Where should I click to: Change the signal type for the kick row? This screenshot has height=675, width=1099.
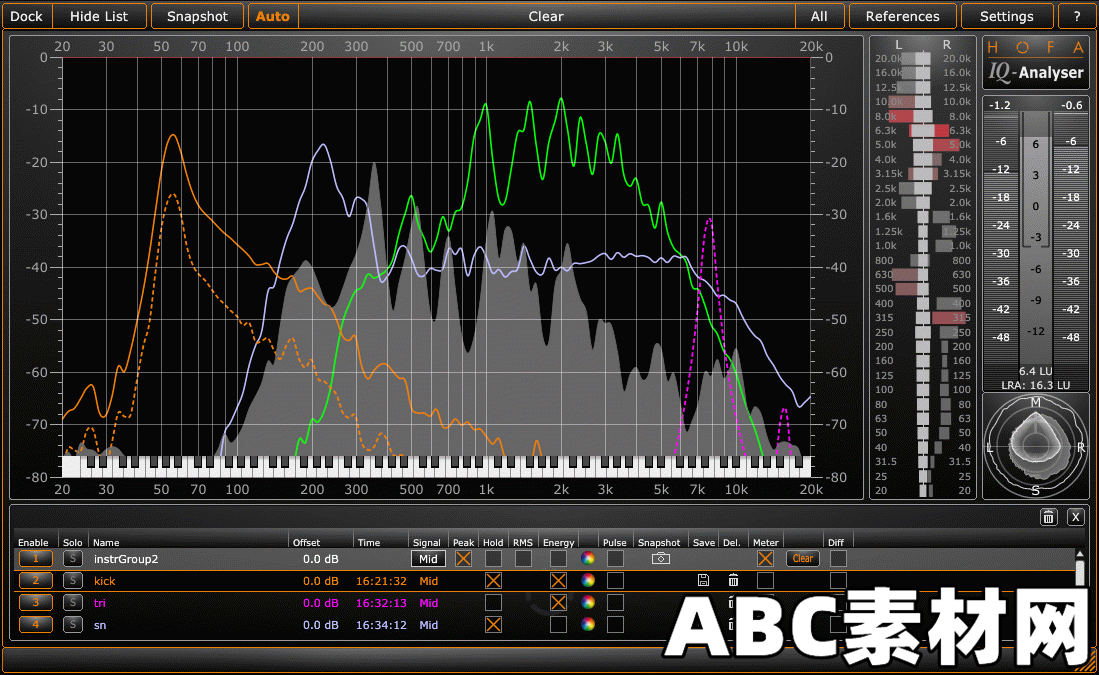(x=427, y=580)
